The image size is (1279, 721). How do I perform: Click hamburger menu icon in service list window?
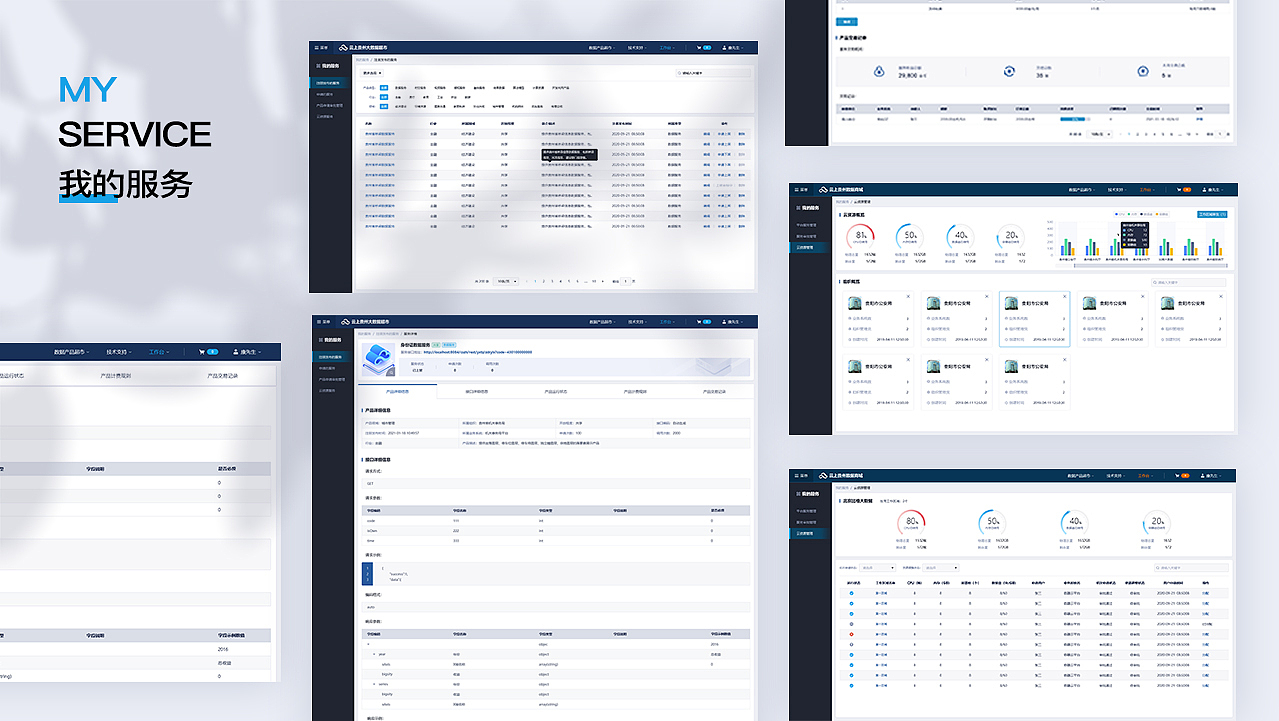coord(317,47)
